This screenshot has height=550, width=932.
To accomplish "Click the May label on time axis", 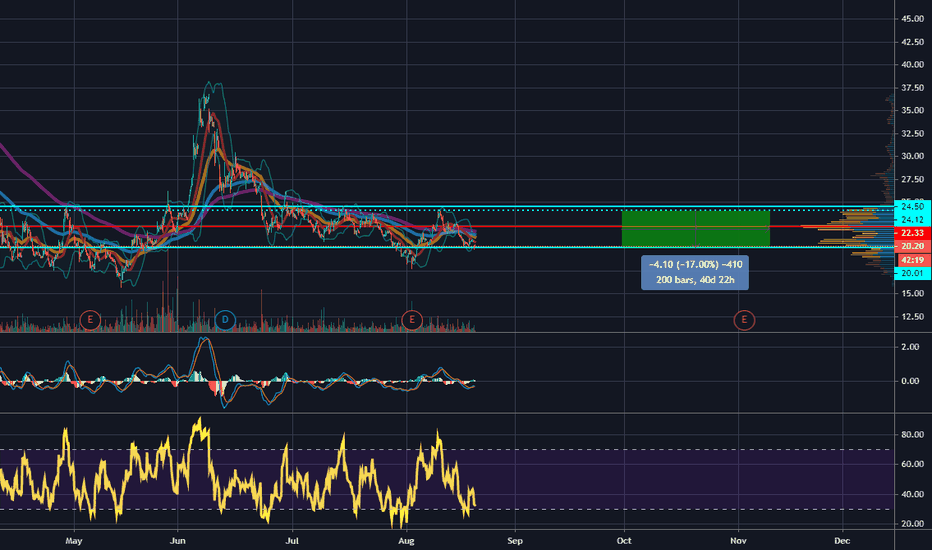I will (x=74, y=540).
